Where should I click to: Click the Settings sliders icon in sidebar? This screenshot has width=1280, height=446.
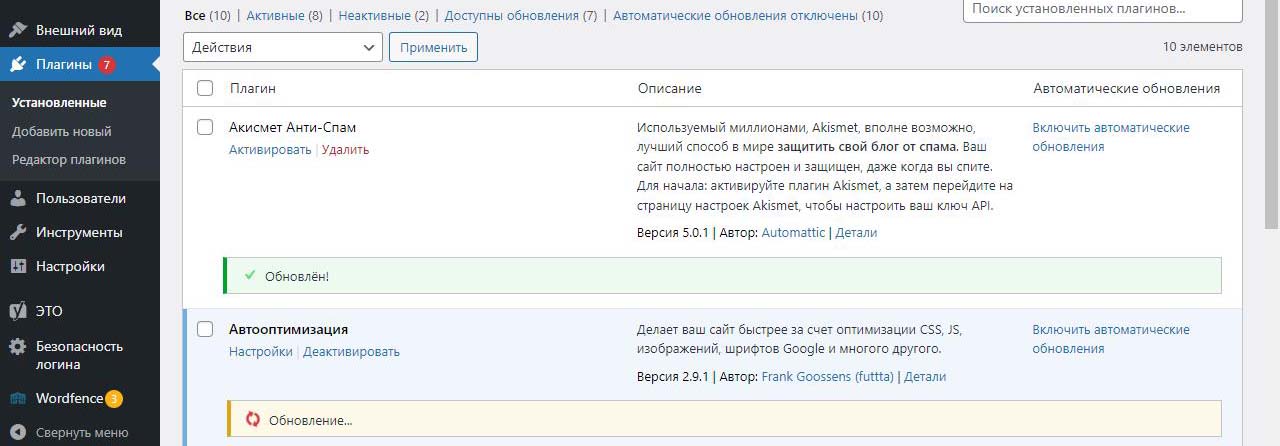pyautogui.click(x=18, y=267)
